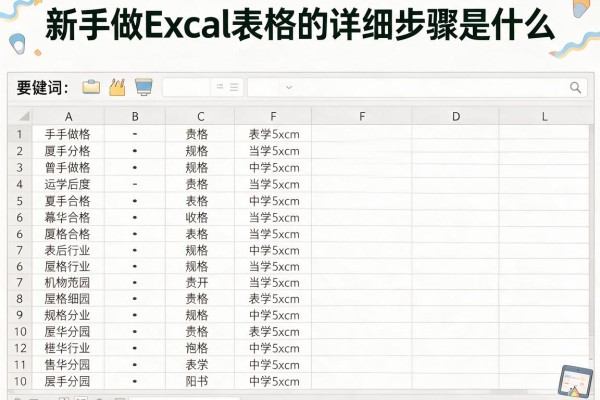Screen dimensions: 600x400
Task: Click the long formula search field
Action: click(x=417, y=88)
